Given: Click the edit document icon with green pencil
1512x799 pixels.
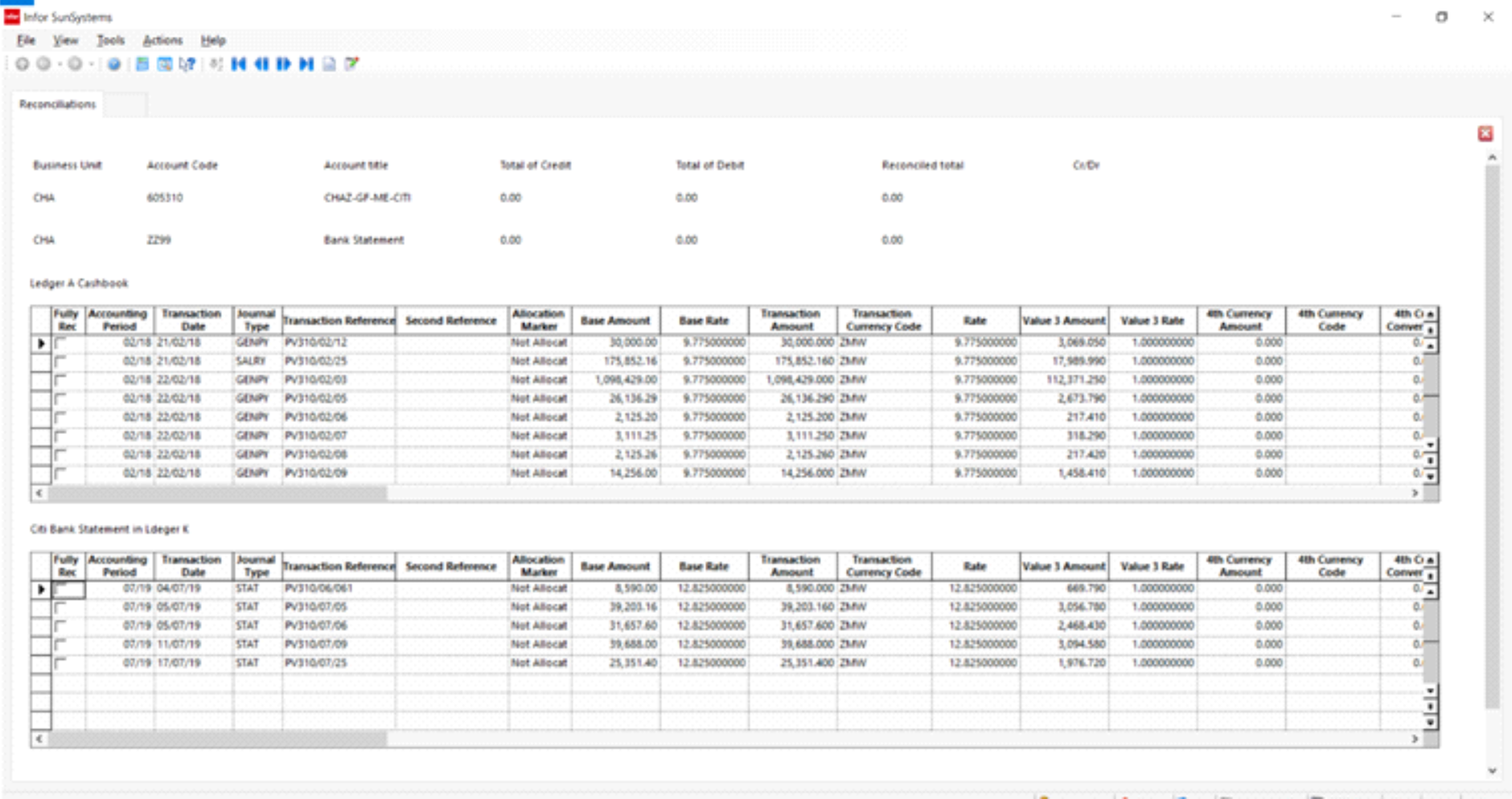Looking at the screenshot, I should tap(351, 64).
